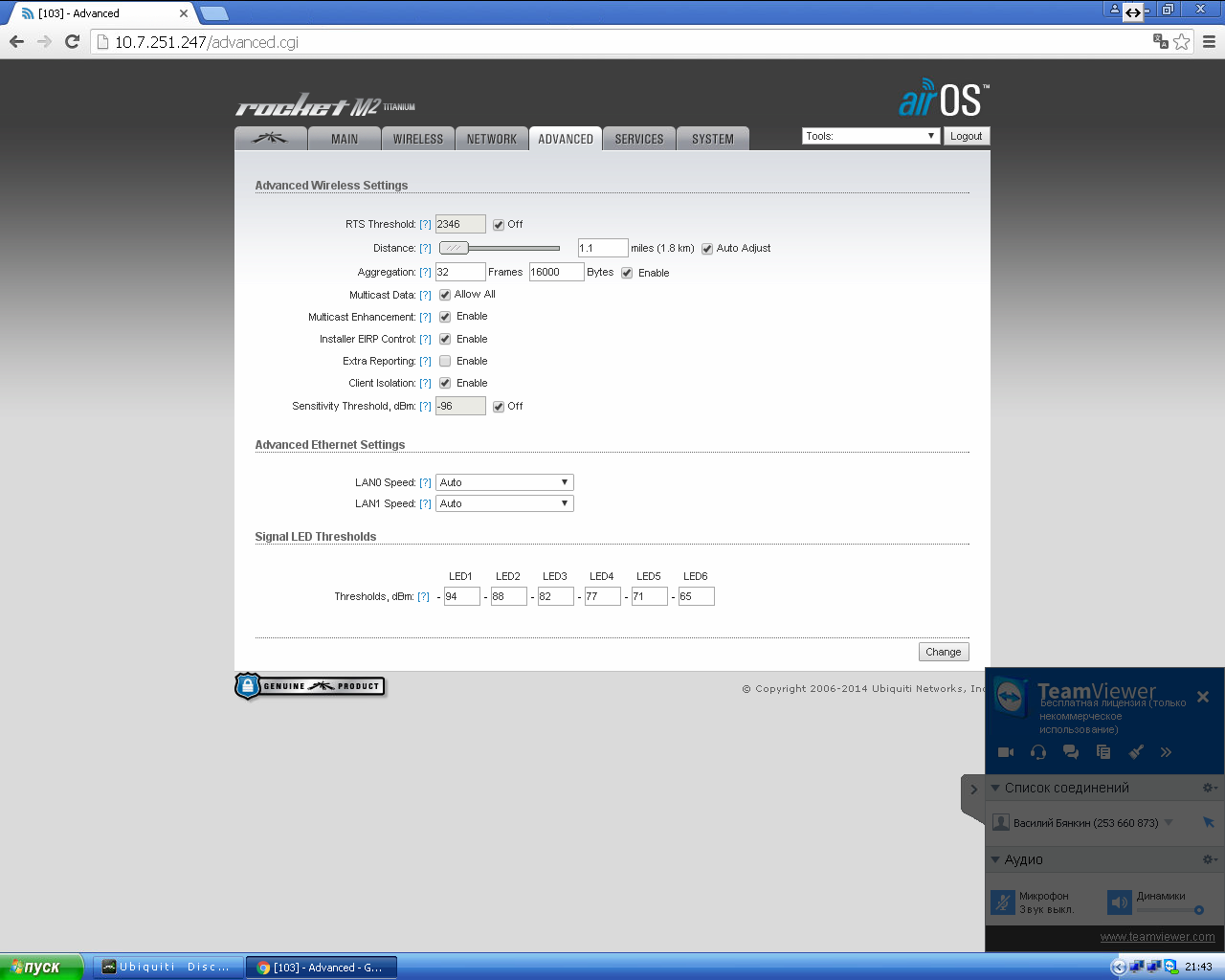Click the TeamViewer headset voice icon
This screenshot has width=1225, height=980.
1038,752
